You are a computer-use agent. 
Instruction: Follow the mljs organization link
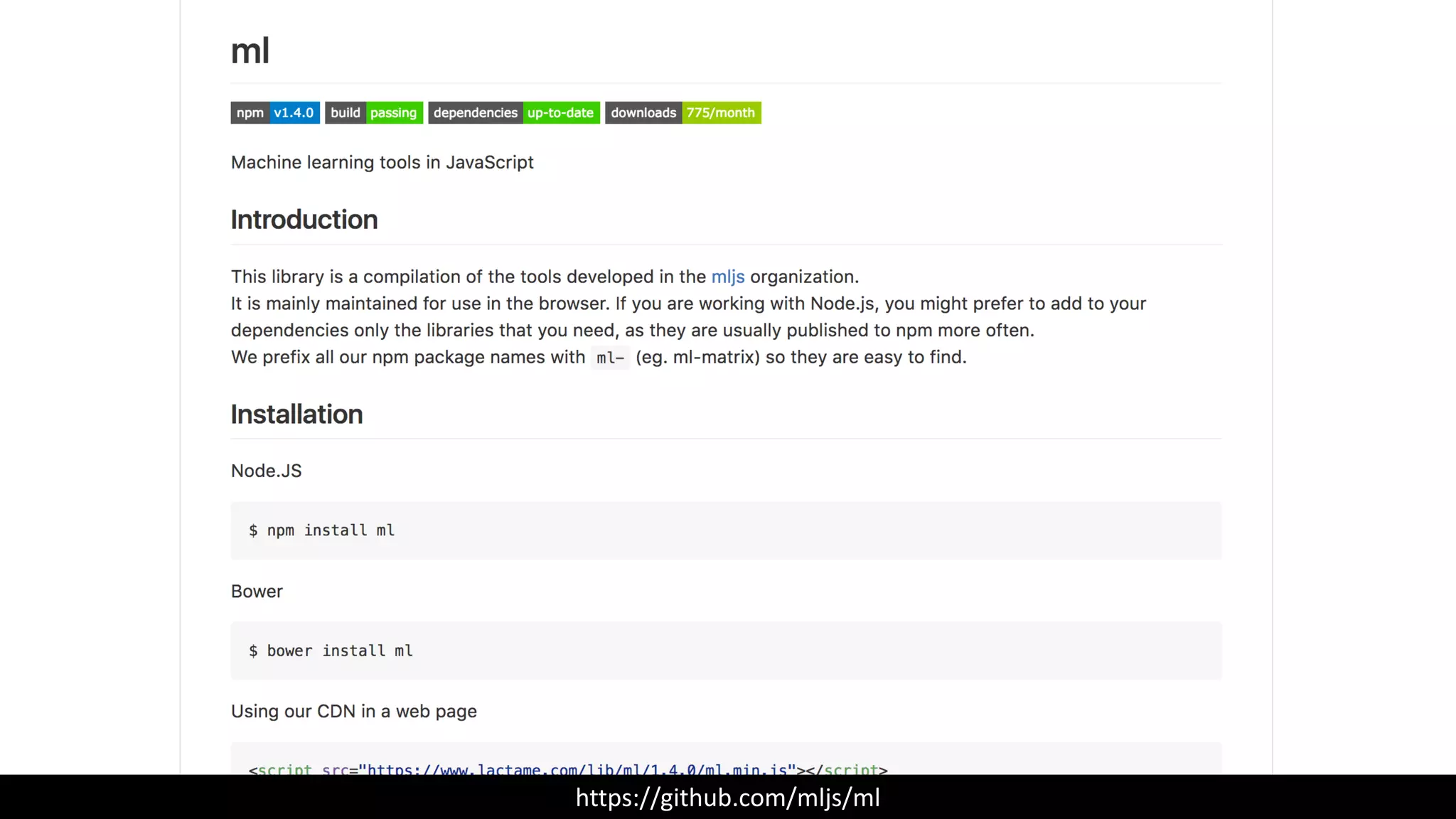[x=727, y=277]
